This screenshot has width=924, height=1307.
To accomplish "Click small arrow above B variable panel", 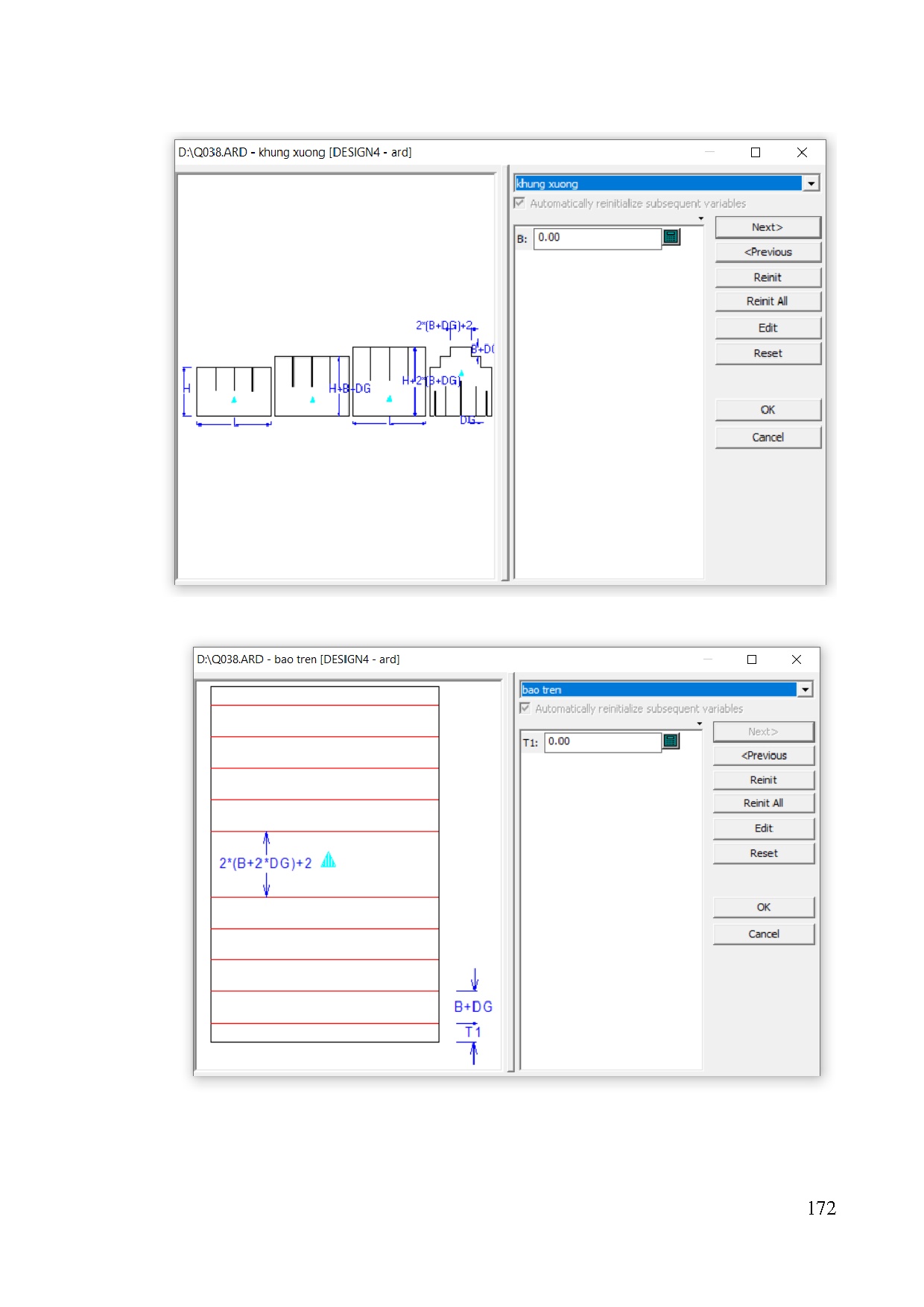I will [700, 219].
